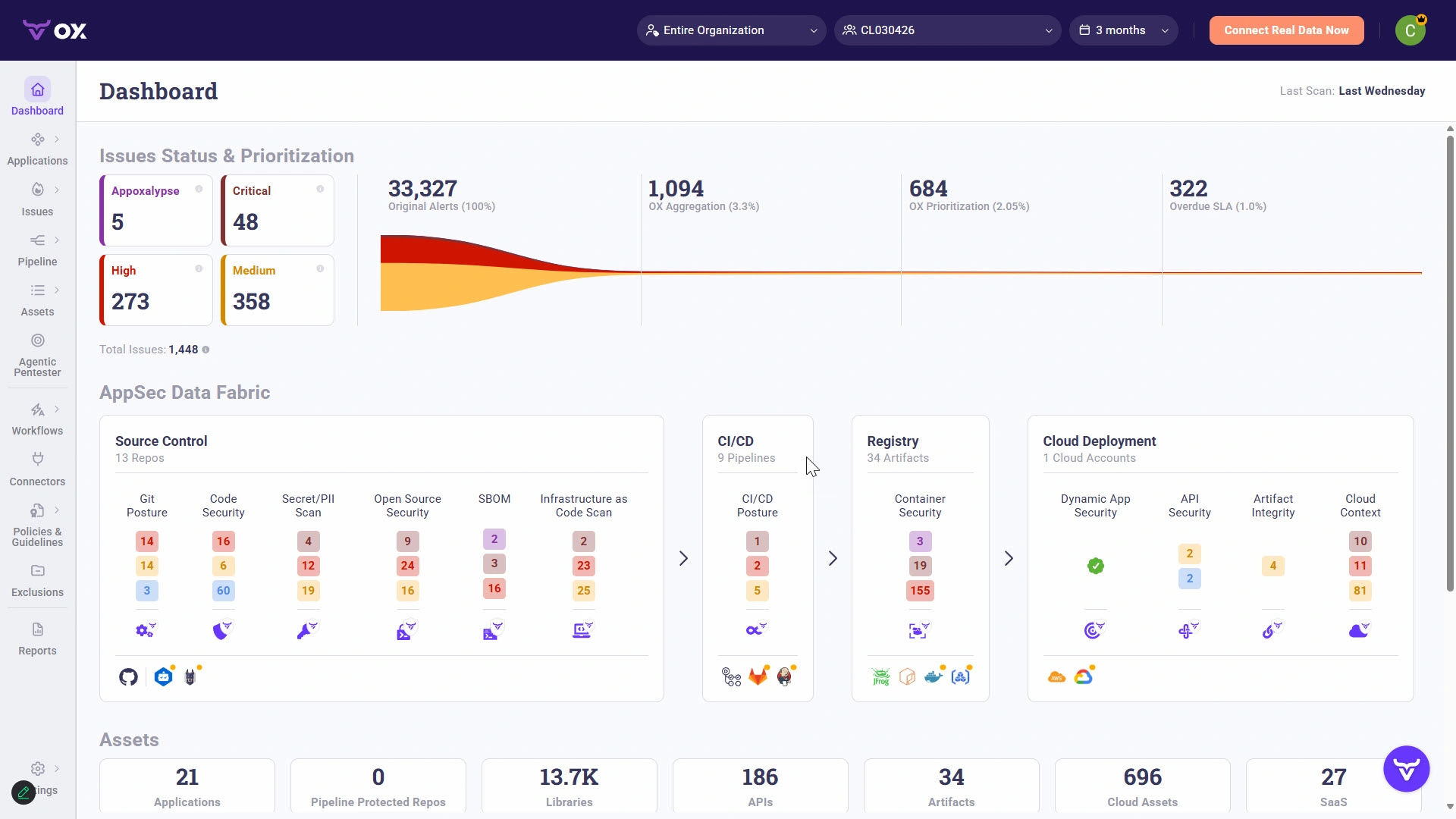This screenshot has height=819, width=1456.
Task: Click the Google Cloud icon under Cloud Deployment
Action: point(1083,676)
